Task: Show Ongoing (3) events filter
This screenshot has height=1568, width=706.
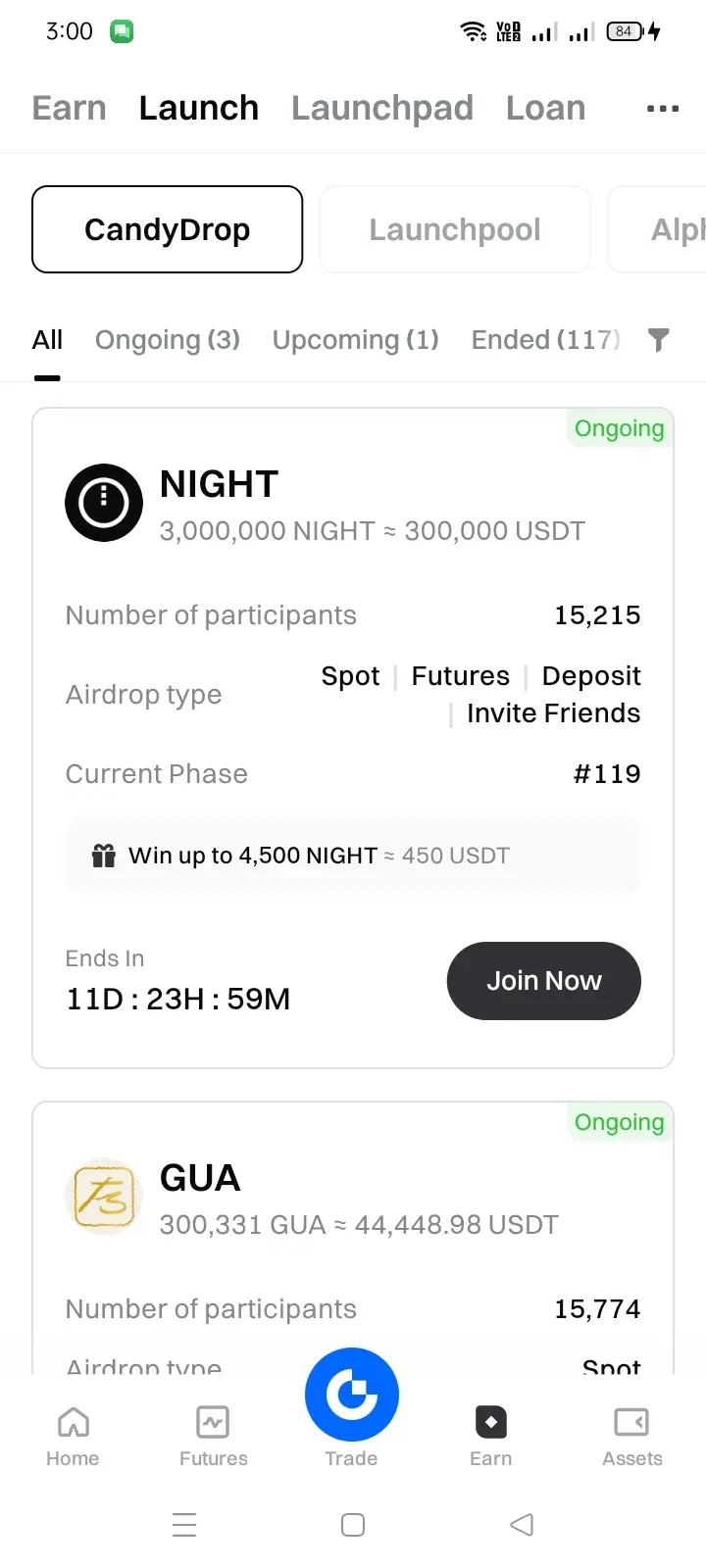Action: (168, 340)
